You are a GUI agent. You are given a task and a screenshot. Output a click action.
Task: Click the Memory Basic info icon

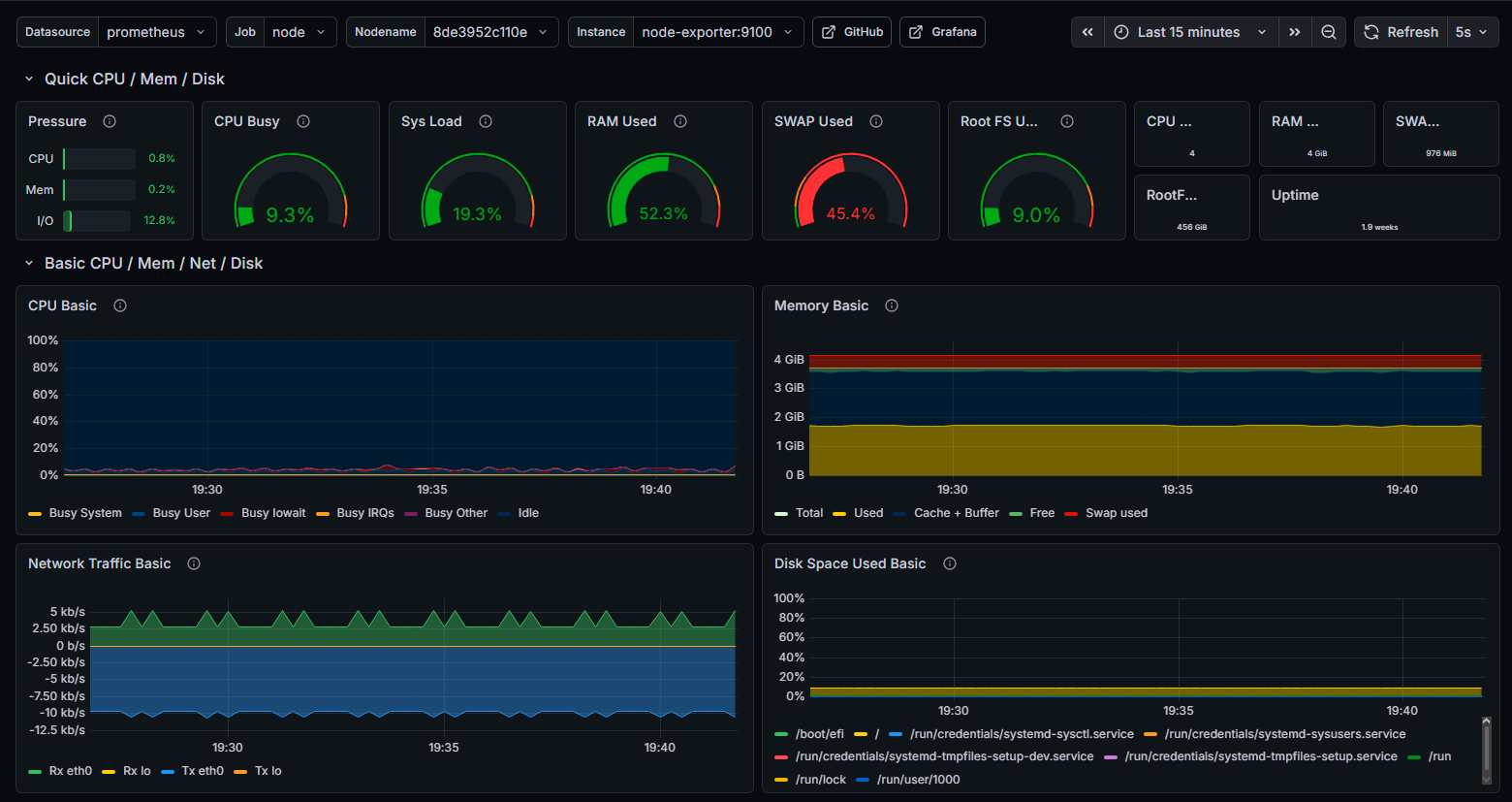pyautogui.click(x=891, y=305)
